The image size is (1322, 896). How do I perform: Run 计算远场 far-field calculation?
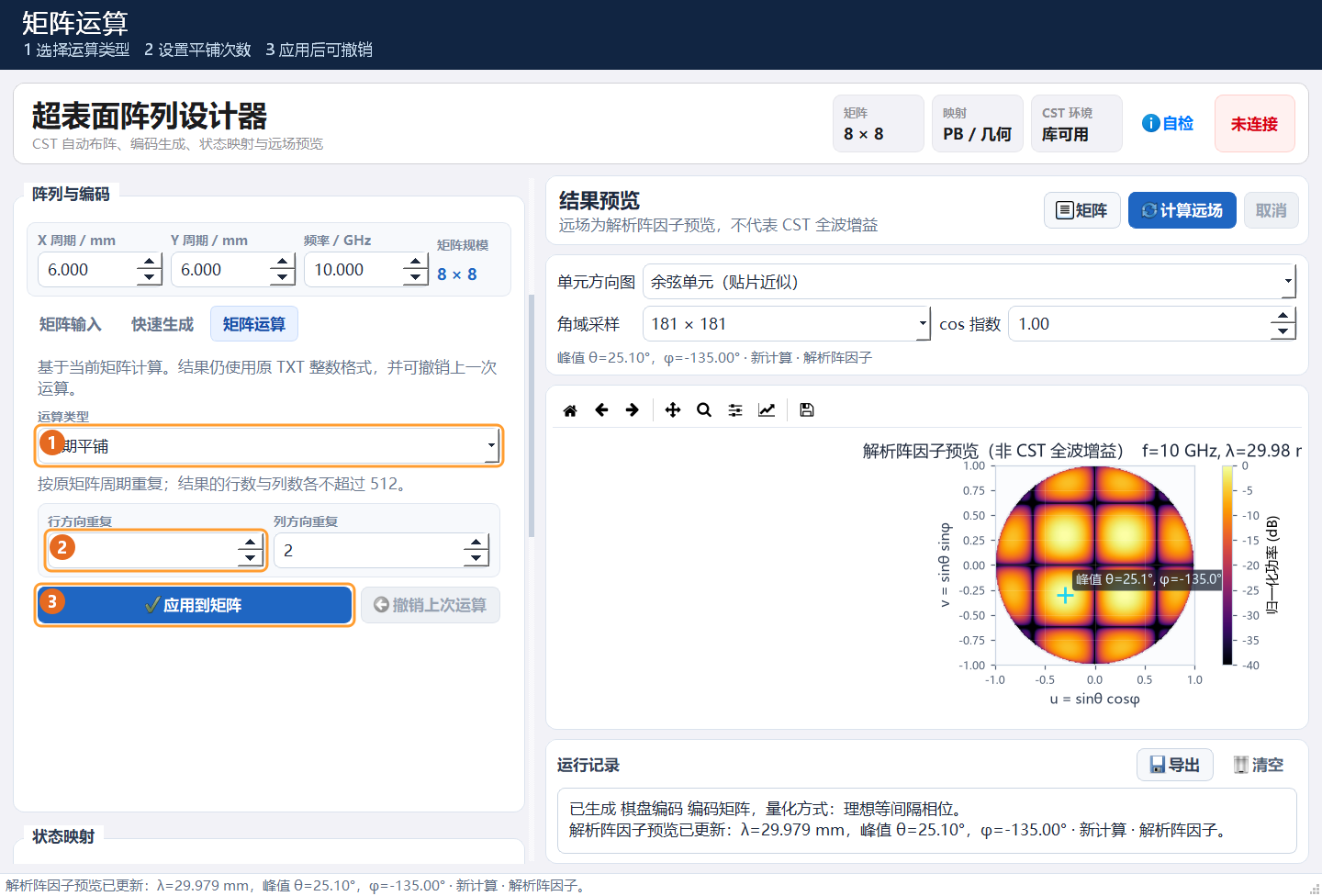(x=1182, y=210)
